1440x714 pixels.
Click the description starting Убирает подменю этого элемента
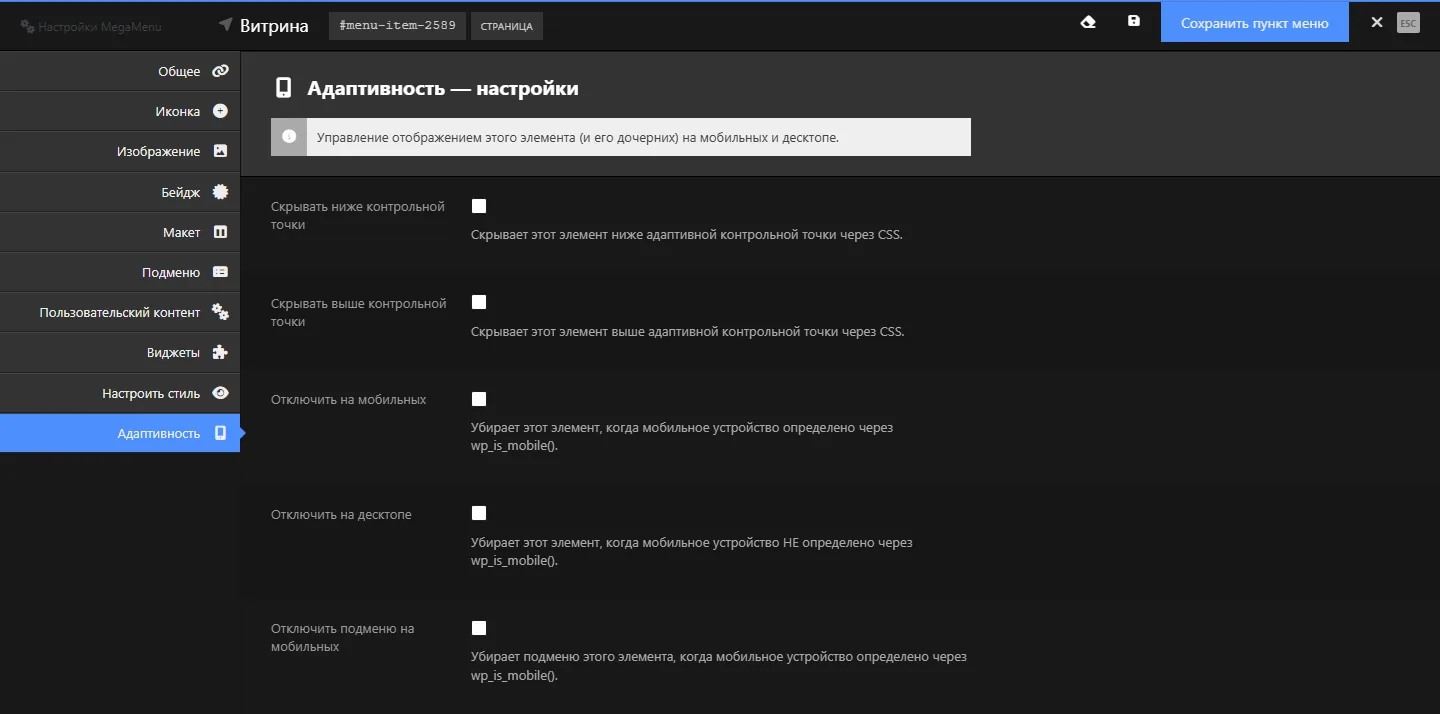coord(719,666)
